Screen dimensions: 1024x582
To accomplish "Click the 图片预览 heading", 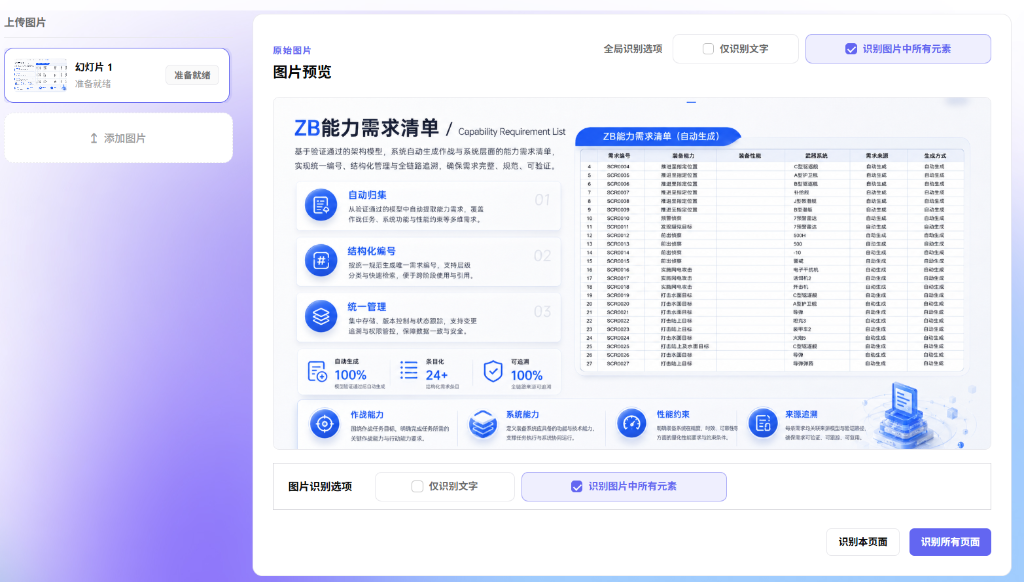I will pos(302,72).
